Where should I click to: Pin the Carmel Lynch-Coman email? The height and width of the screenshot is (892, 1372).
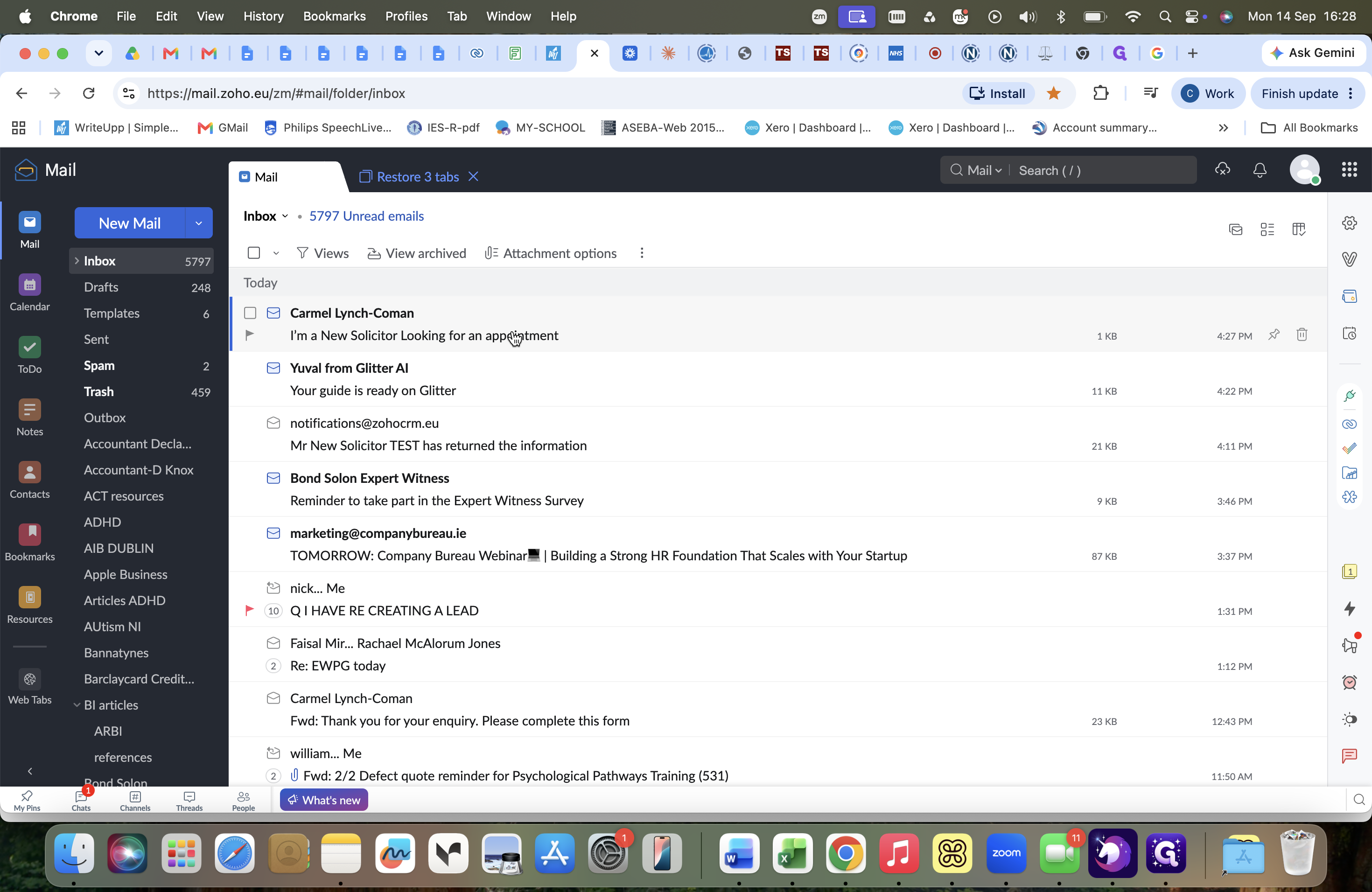[x=1274, y=334]
